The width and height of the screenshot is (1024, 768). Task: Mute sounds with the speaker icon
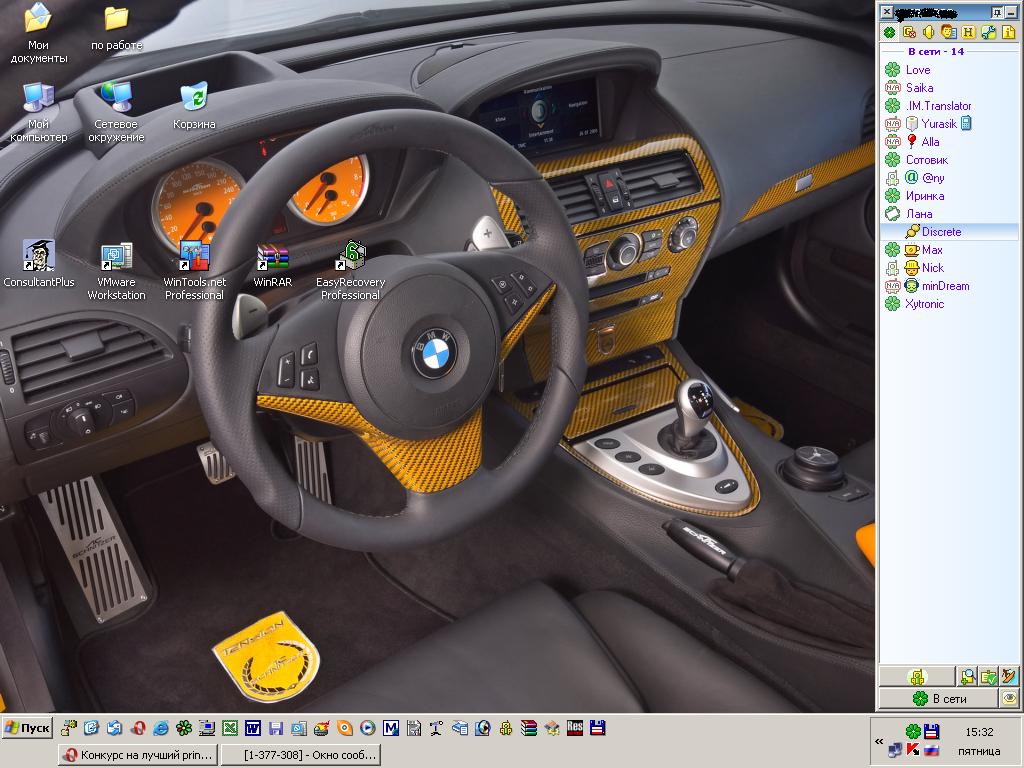coord(929,32)
